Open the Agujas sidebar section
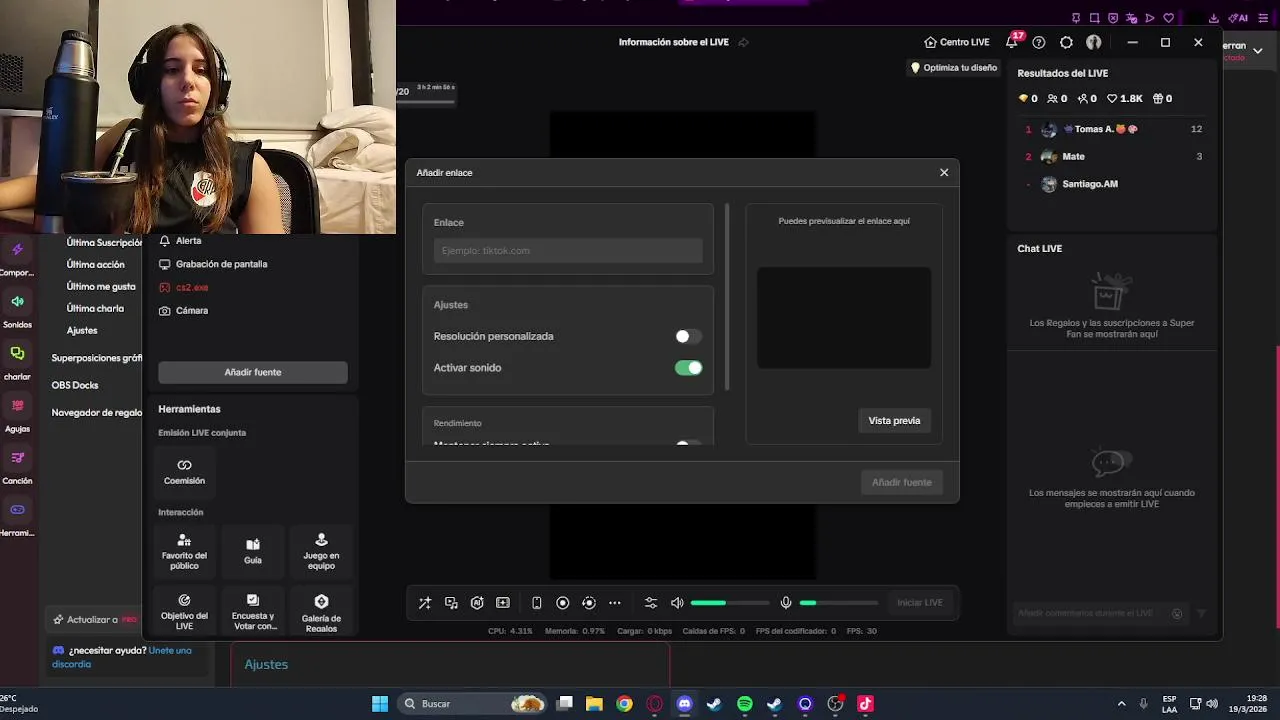This screenshot has width=1280, height=720. [x=17, y=414]
